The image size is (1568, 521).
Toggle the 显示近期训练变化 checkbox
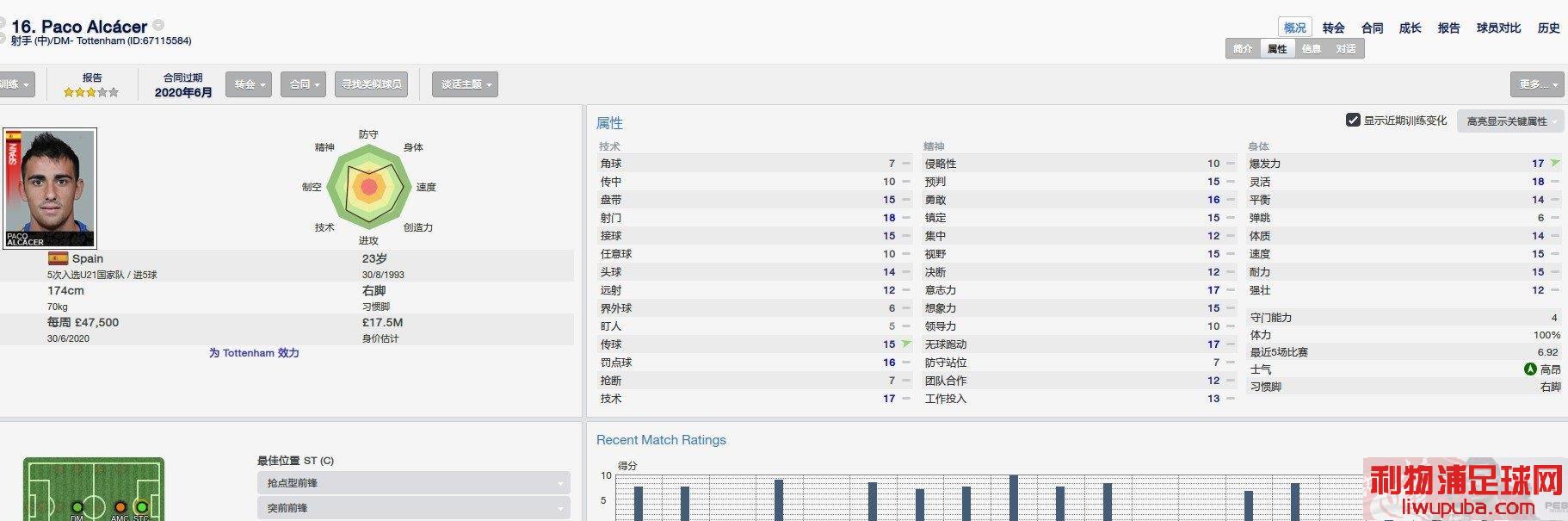1353,120
